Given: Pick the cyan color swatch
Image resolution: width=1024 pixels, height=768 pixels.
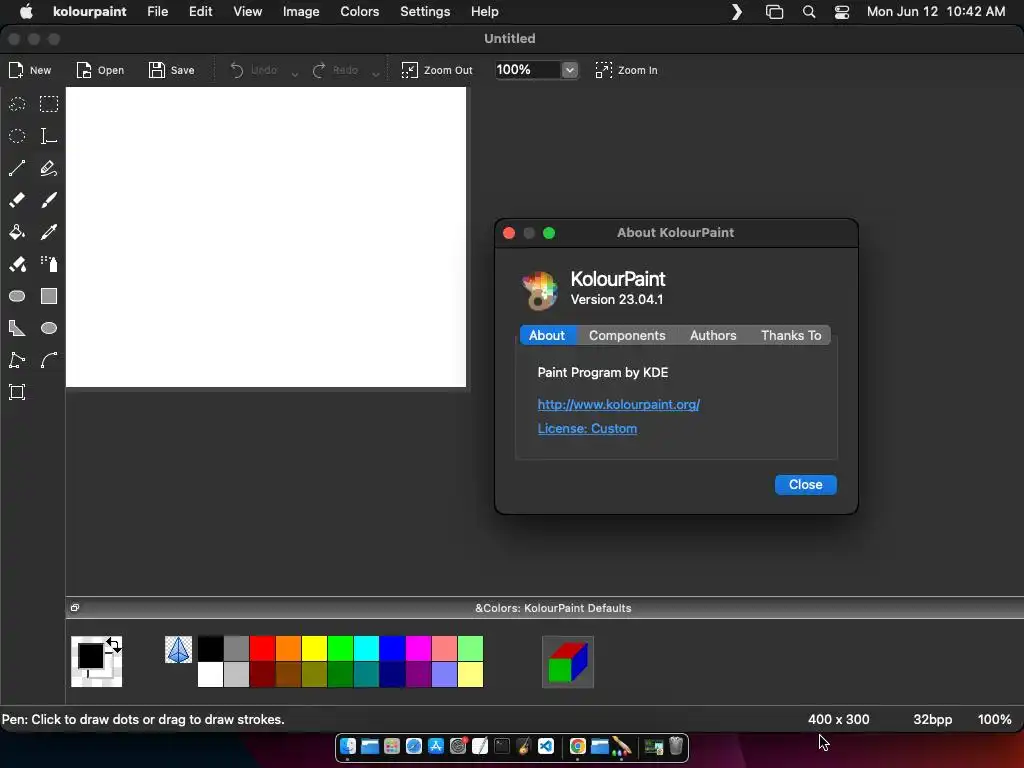Looking at the screenshot, I should point(366,648).
